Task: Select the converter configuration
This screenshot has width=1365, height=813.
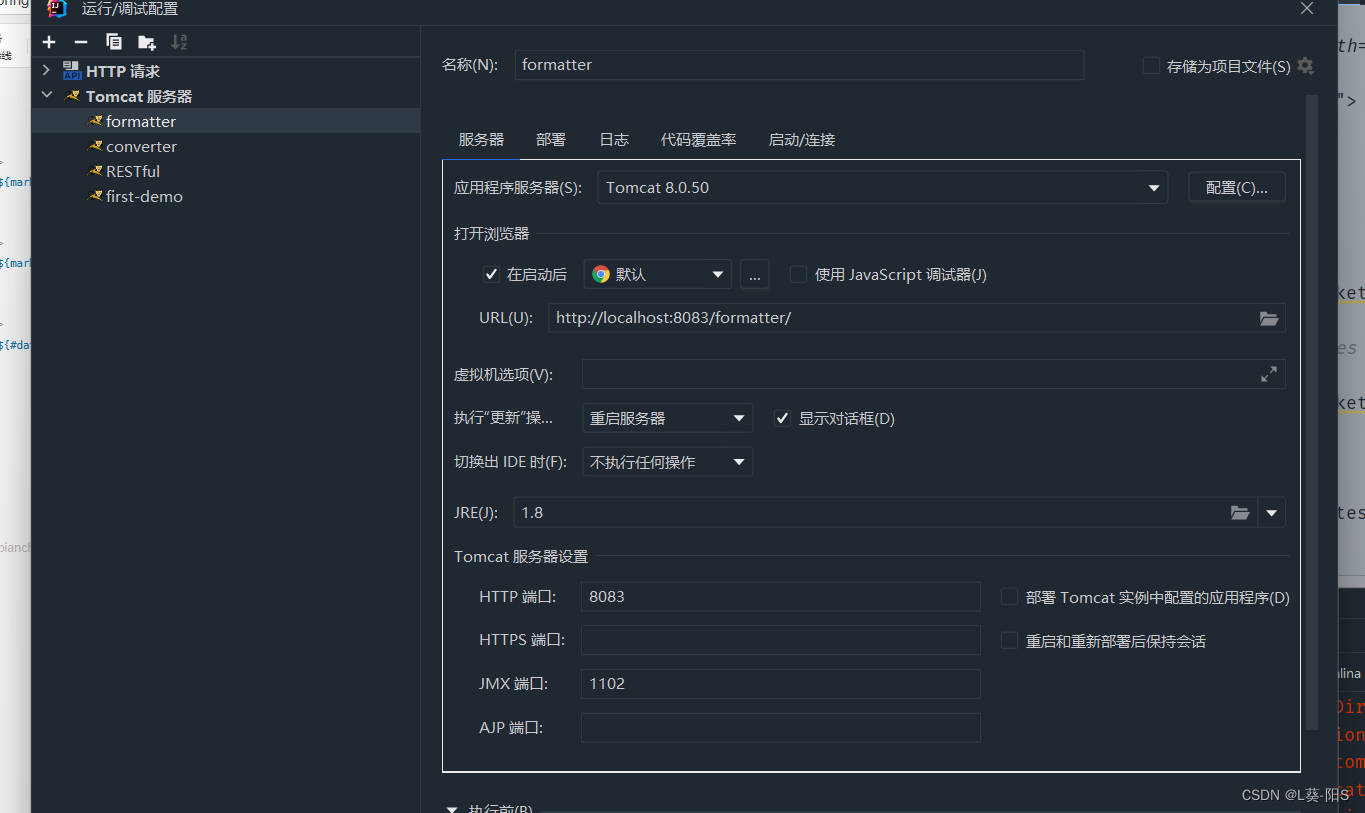Action: [226, 146]
